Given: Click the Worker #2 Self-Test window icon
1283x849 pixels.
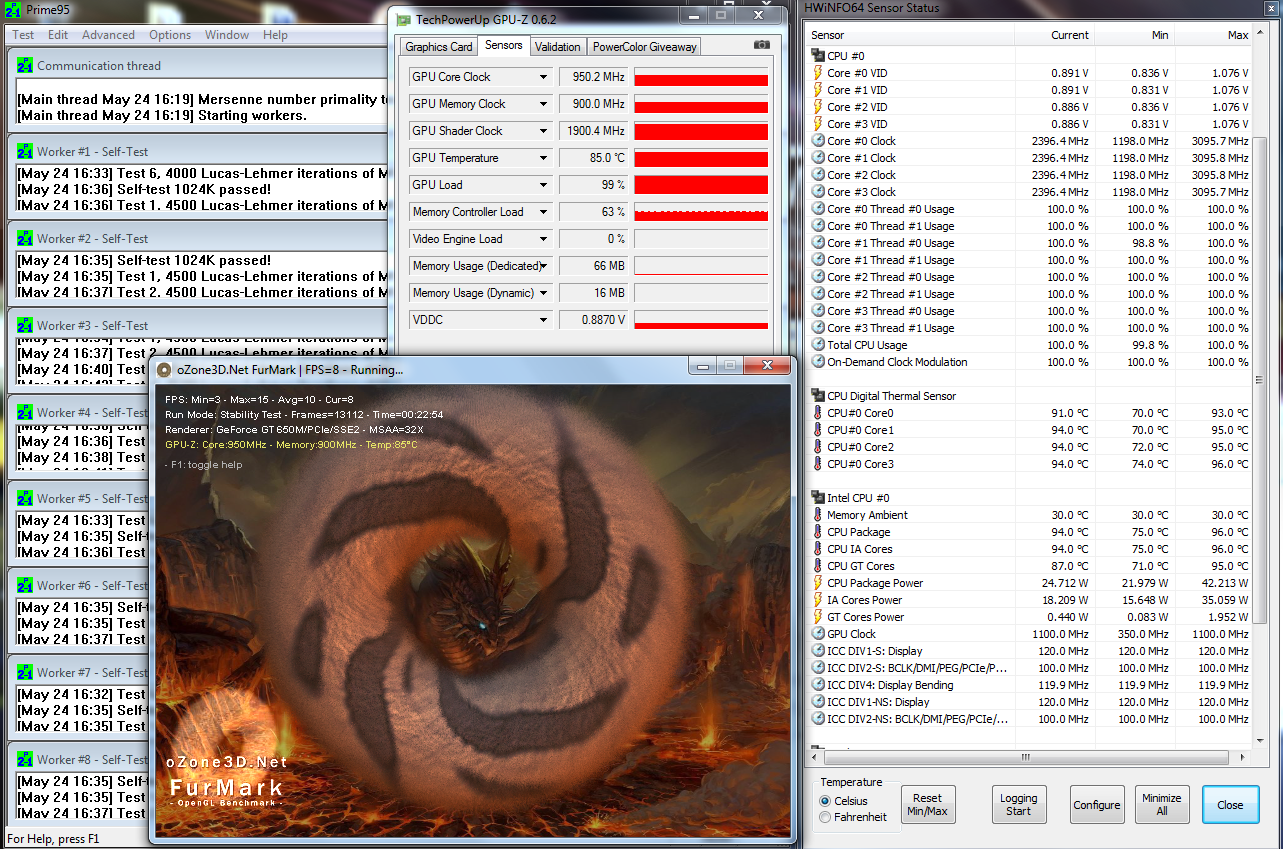Looking at the screenshot, I should point(26,239).
